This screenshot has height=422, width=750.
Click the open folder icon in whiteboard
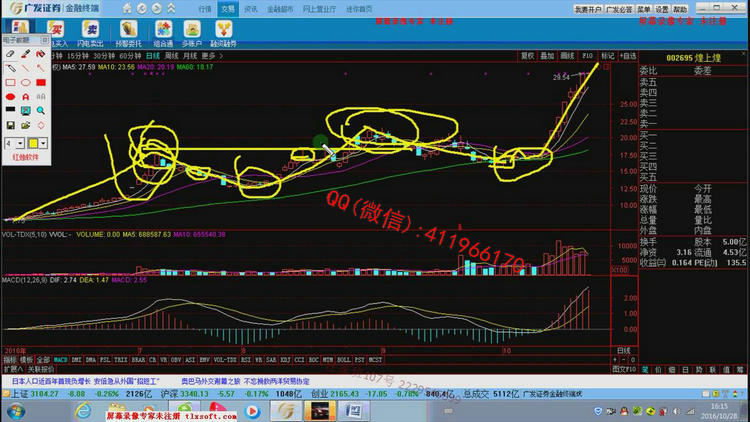pyautogui.click(x=25, y=125)
